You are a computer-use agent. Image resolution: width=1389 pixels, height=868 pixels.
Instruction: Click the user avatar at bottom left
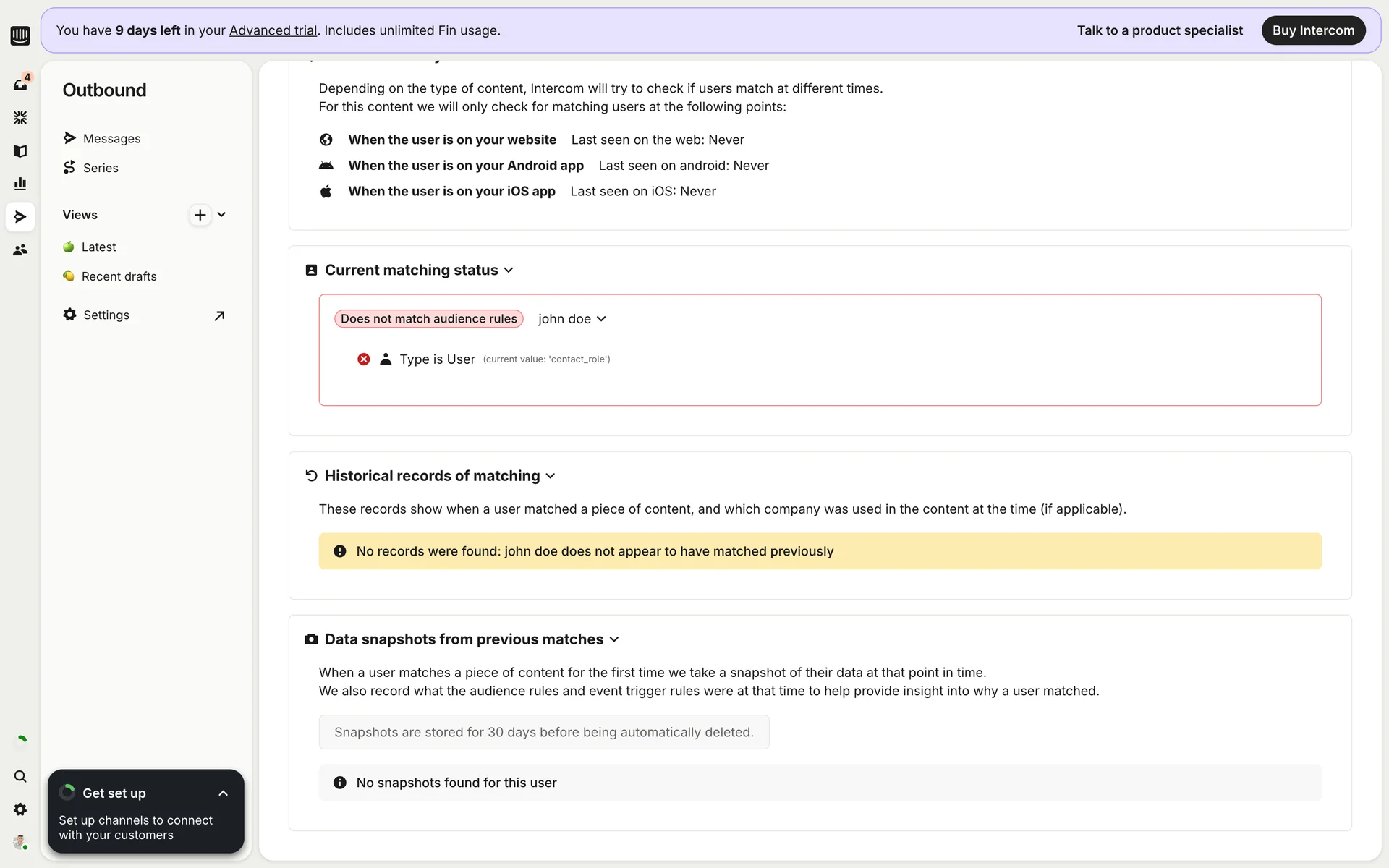tap(20, 842)
